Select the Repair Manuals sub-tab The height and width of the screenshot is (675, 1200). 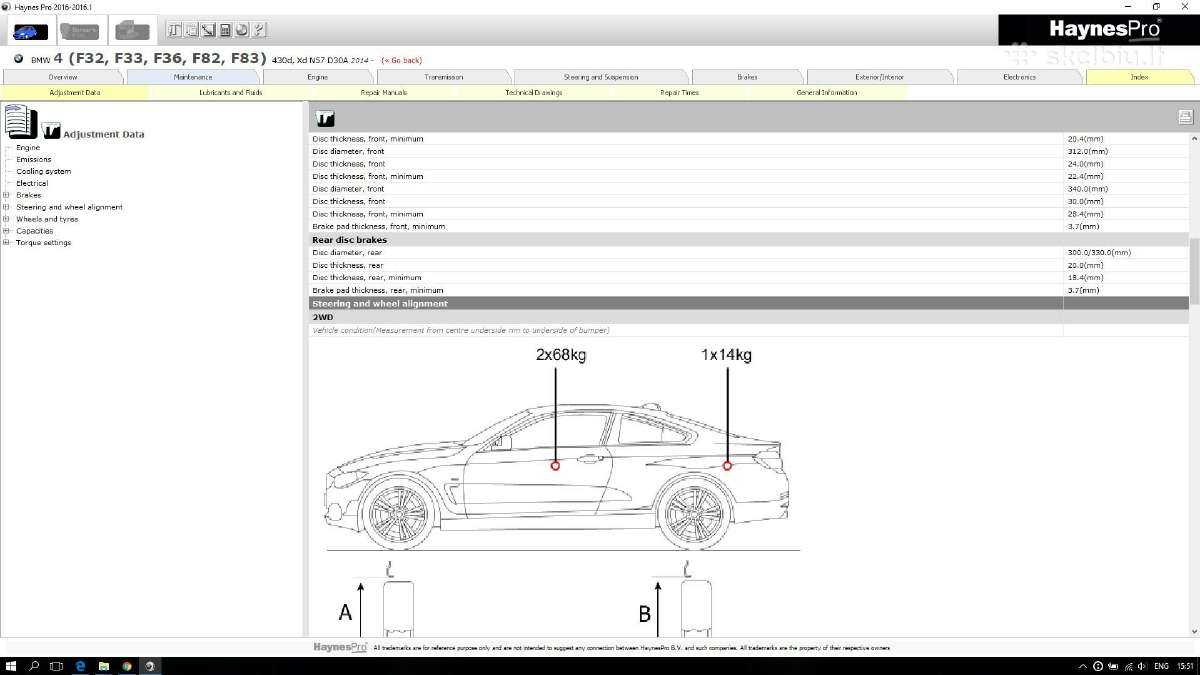click(x=384, y=93)
